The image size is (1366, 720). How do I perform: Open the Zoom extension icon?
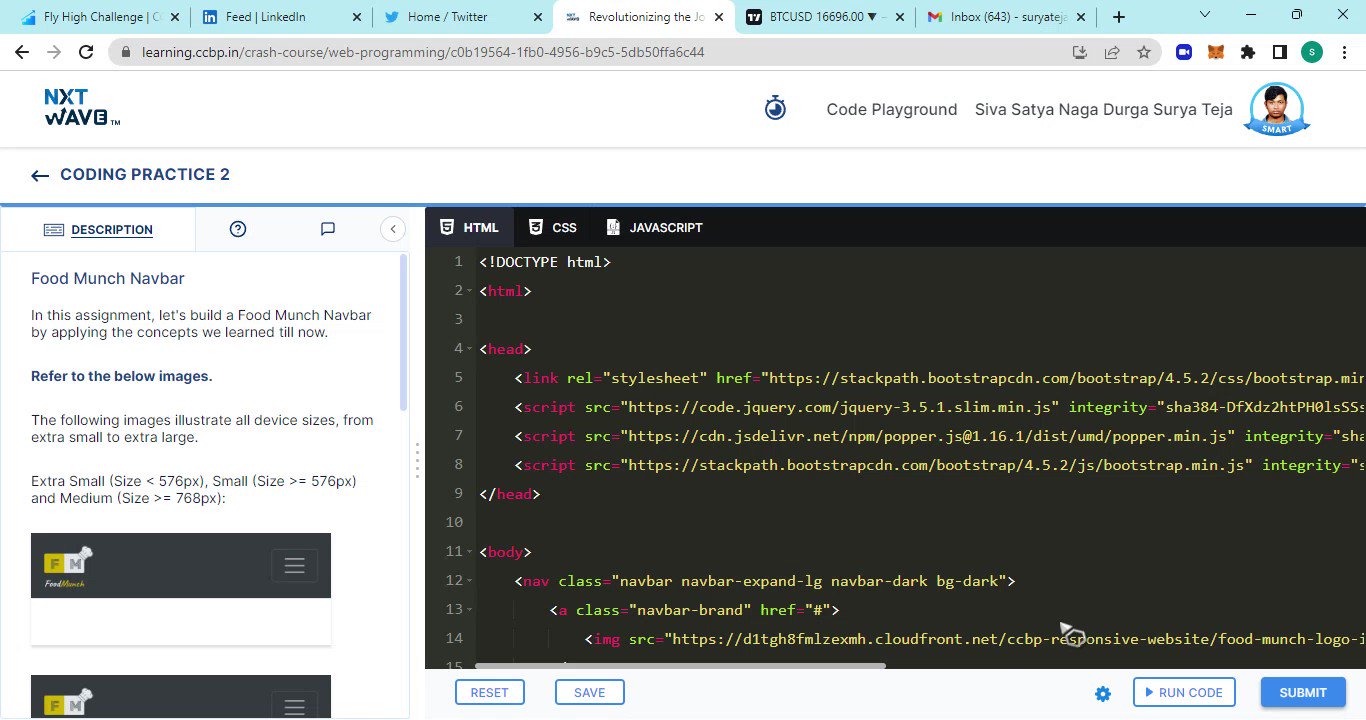[1184, 52]
